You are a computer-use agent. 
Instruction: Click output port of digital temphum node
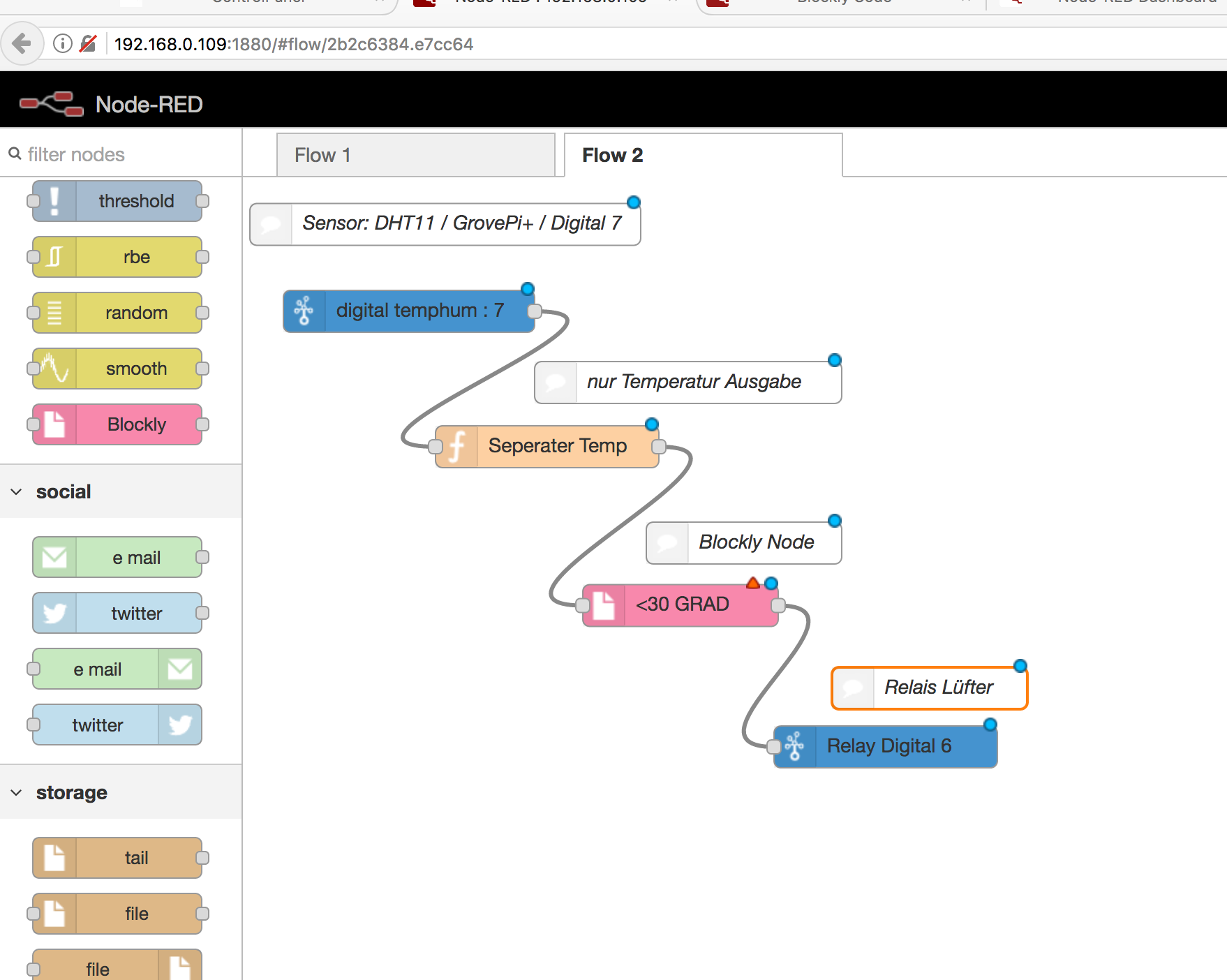pos(535,311)
